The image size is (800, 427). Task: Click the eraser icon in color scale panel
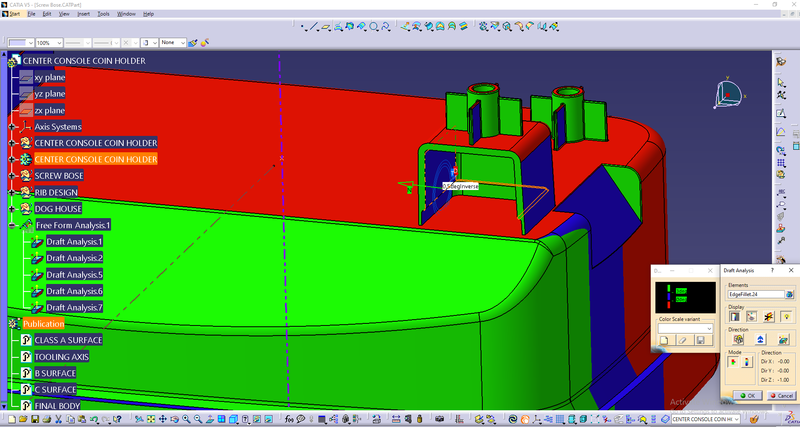(681, 341)
